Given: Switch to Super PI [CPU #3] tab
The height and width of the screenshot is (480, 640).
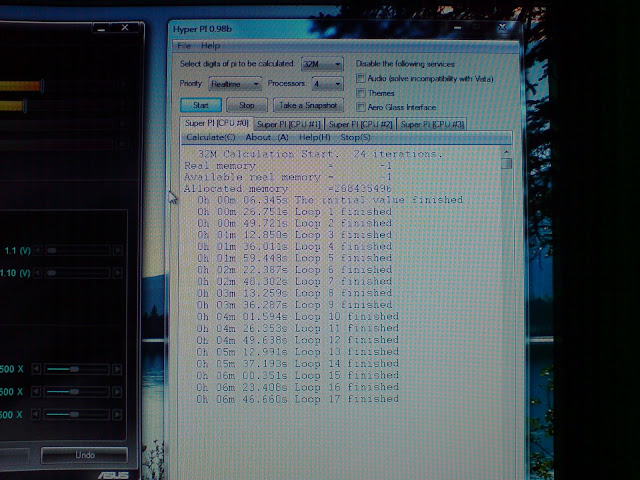Looking at the screenshot, I should 432,124.
